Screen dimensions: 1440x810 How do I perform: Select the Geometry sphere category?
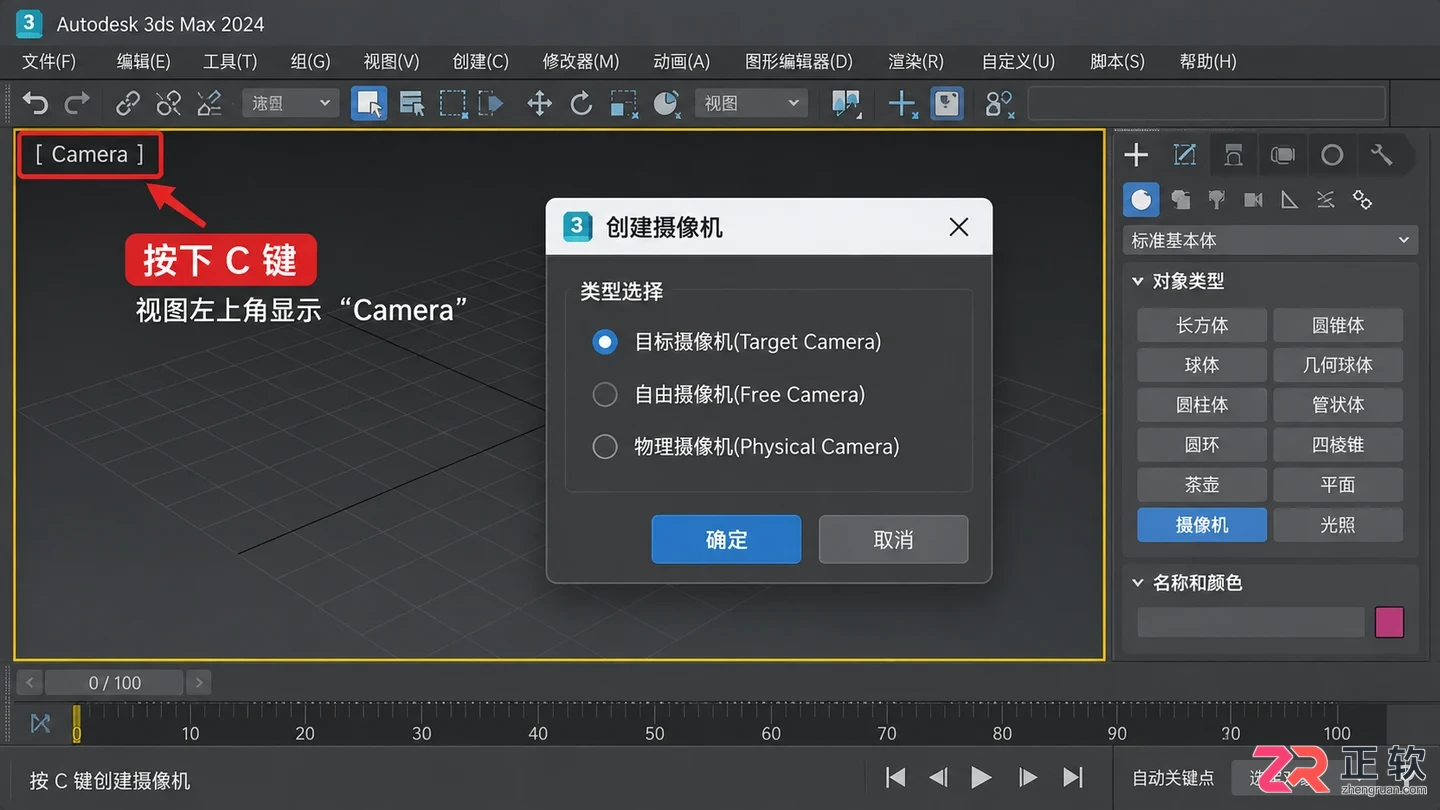coord(1141,200)
